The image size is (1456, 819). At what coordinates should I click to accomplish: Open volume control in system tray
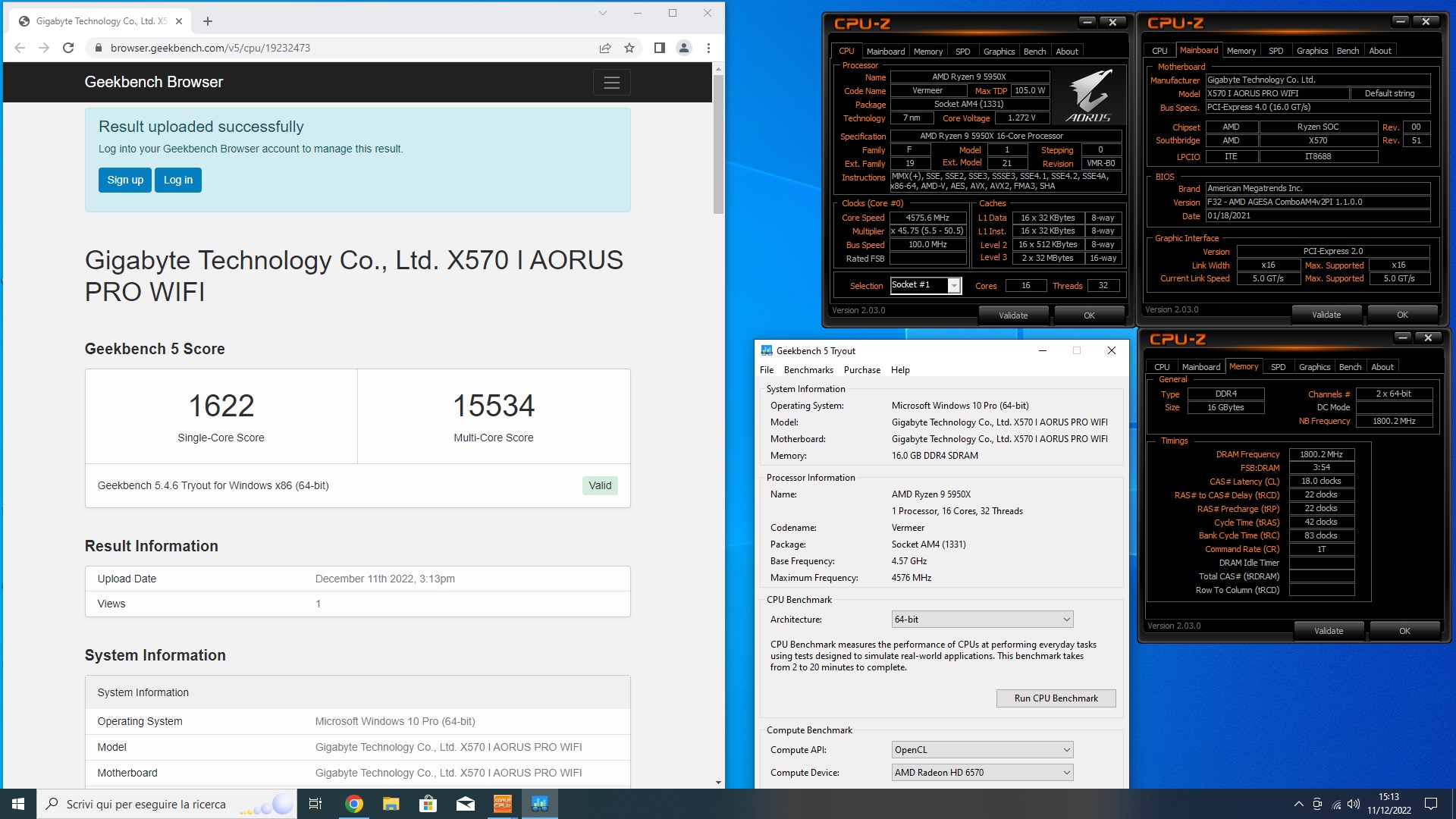point(1354,804)
